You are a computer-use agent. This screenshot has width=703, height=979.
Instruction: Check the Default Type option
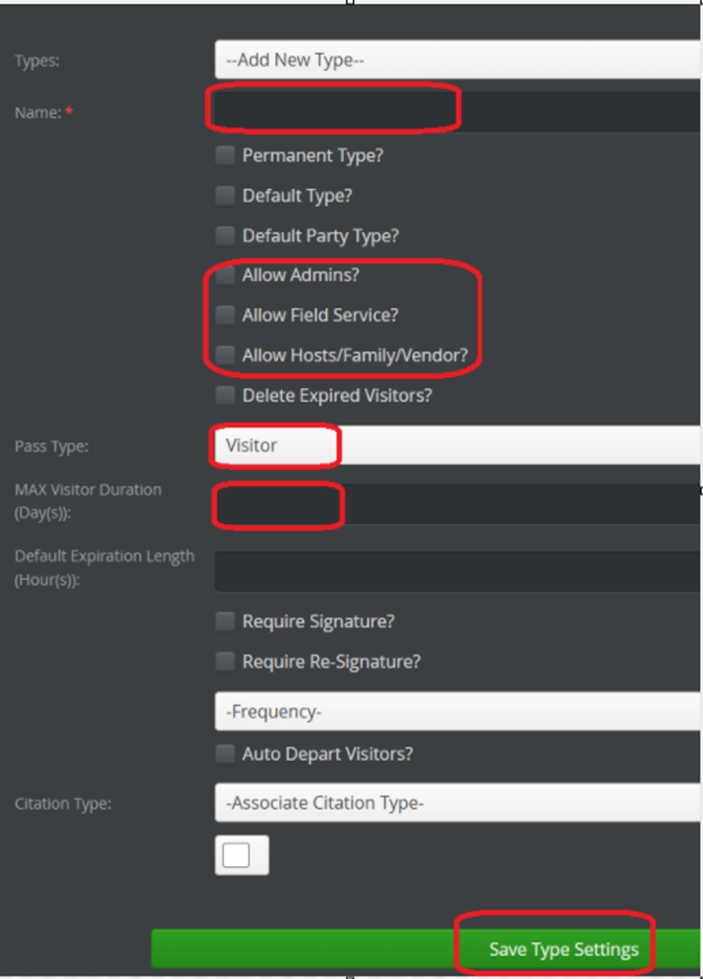(x=225, y=195)
